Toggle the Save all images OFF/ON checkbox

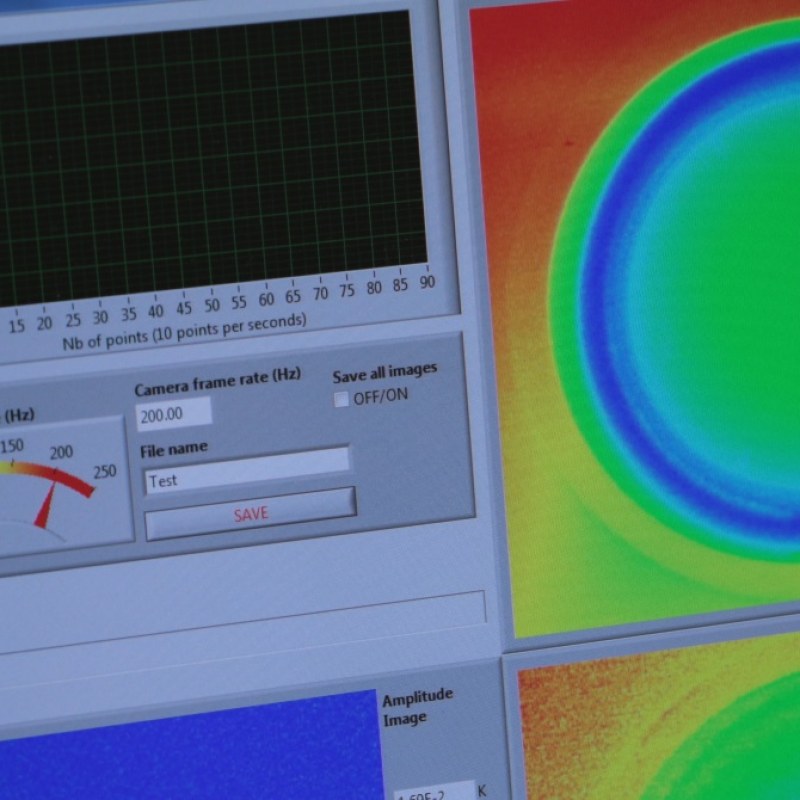click(341, 399)
